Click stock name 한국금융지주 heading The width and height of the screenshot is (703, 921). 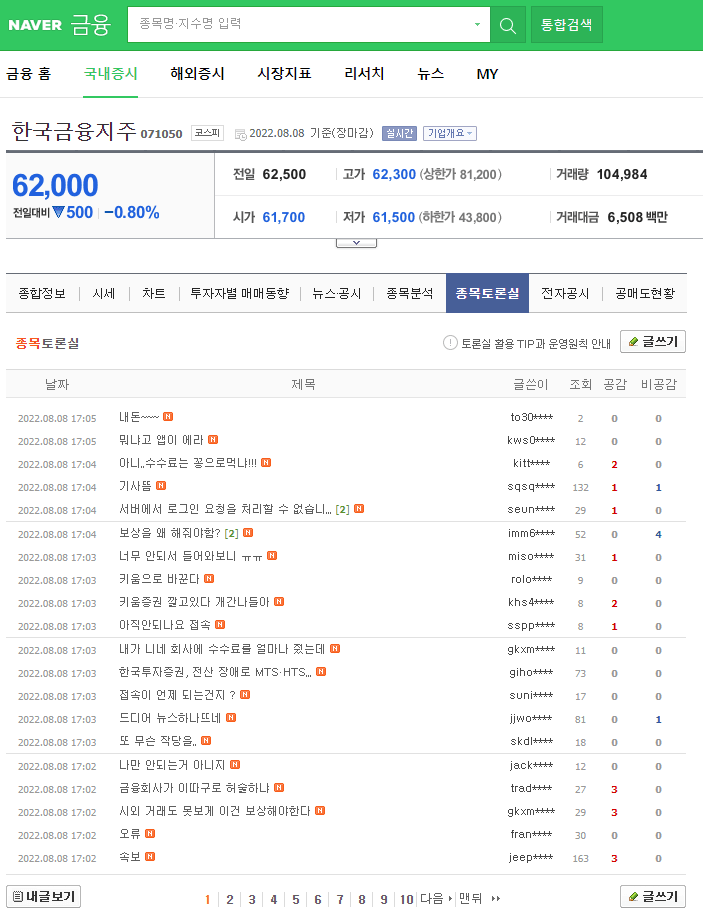[x=74, y=131]
